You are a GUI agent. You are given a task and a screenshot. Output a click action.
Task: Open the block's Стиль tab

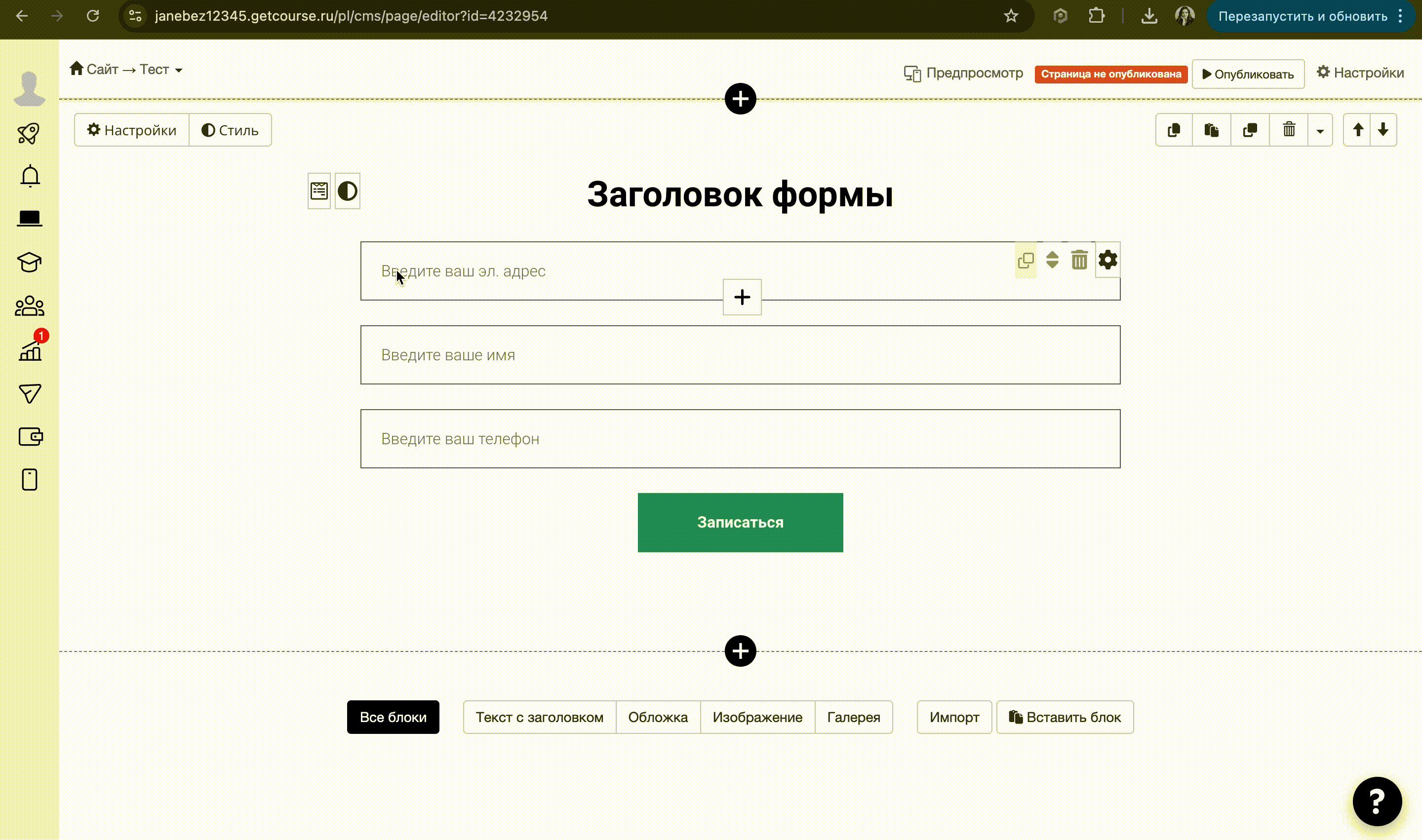[x=230, y=130]
